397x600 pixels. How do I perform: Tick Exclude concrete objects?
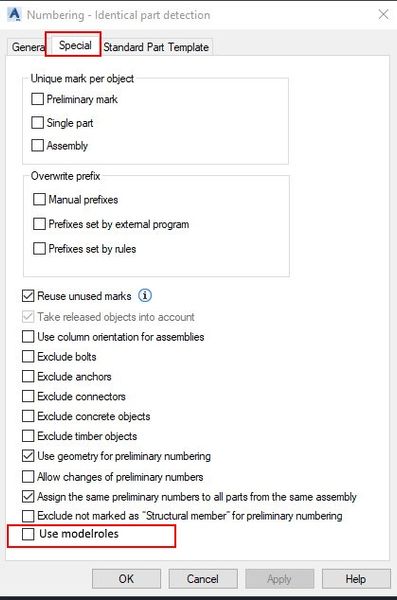pos(28,416)
